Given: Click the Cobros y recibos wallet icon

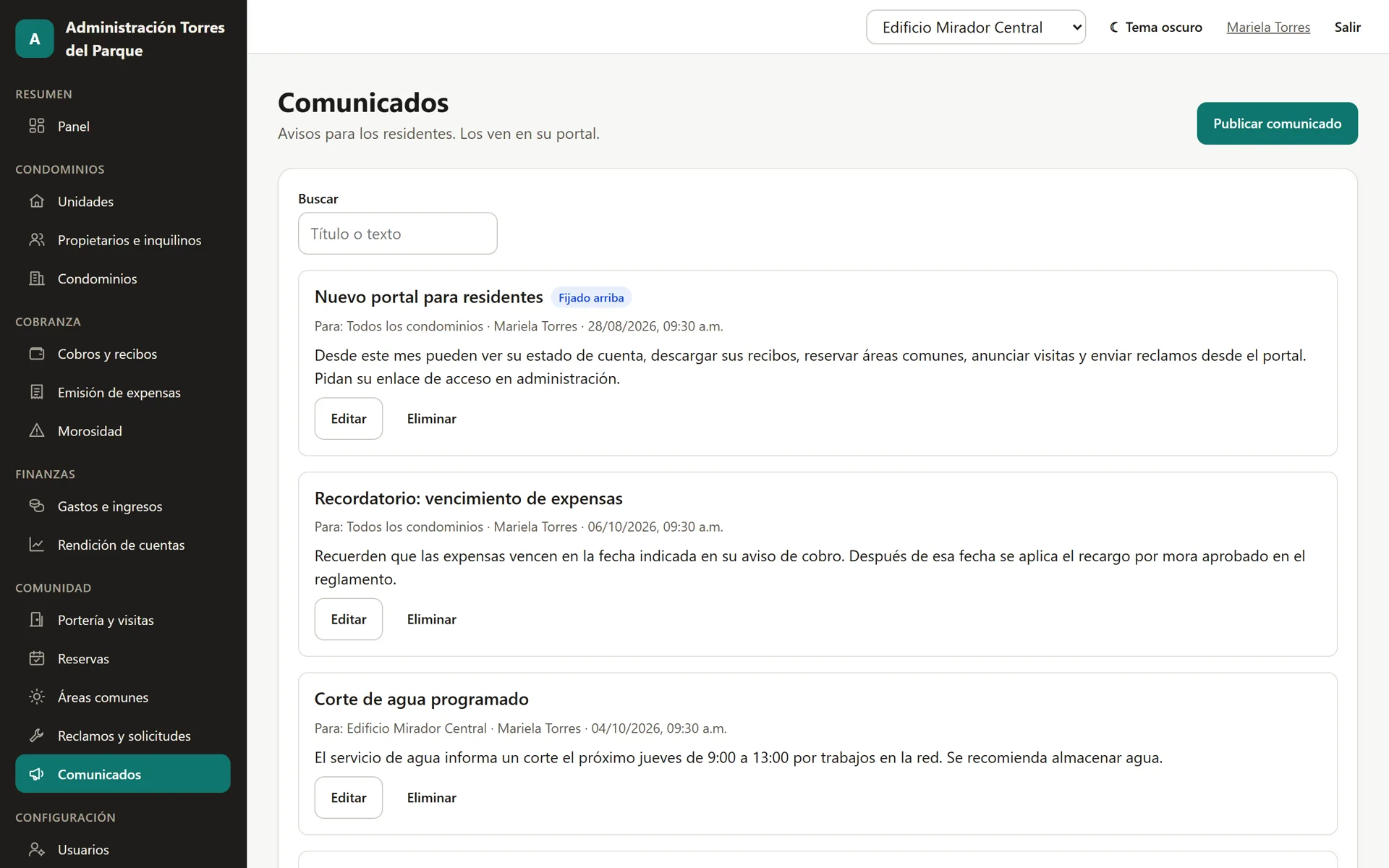Looking at the screenshot, I should pos(37,354).
